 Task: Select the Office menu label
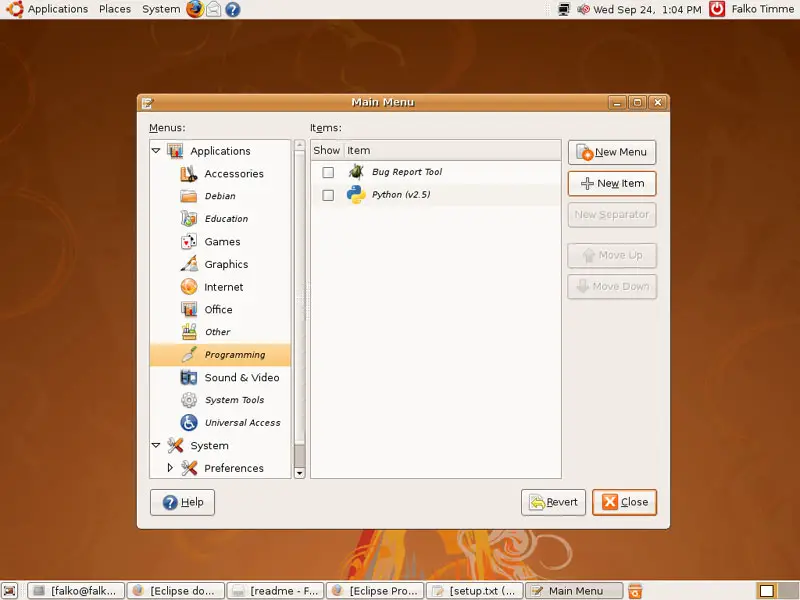(218, 309)
